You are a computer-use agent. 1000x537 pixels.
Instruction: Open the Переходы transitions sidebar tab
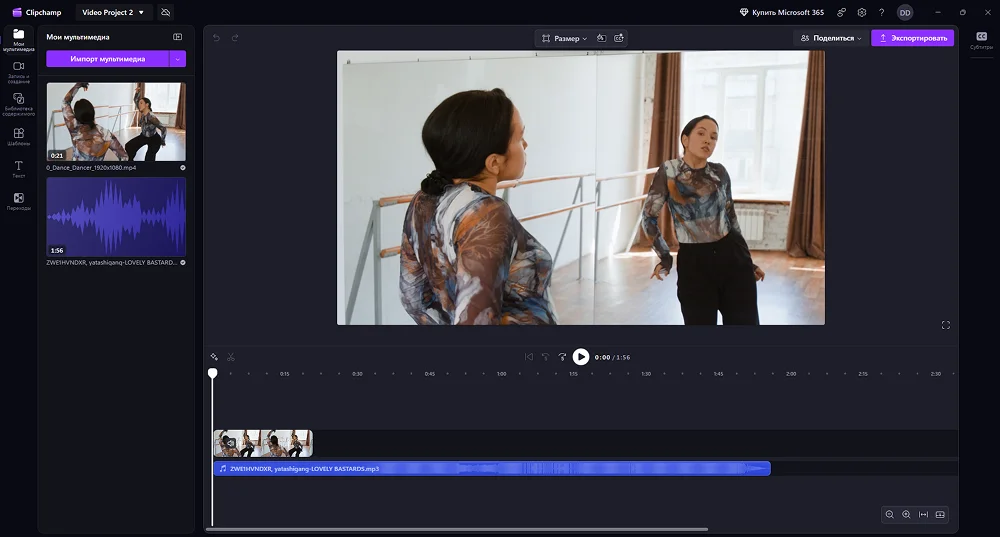point(18,202)
